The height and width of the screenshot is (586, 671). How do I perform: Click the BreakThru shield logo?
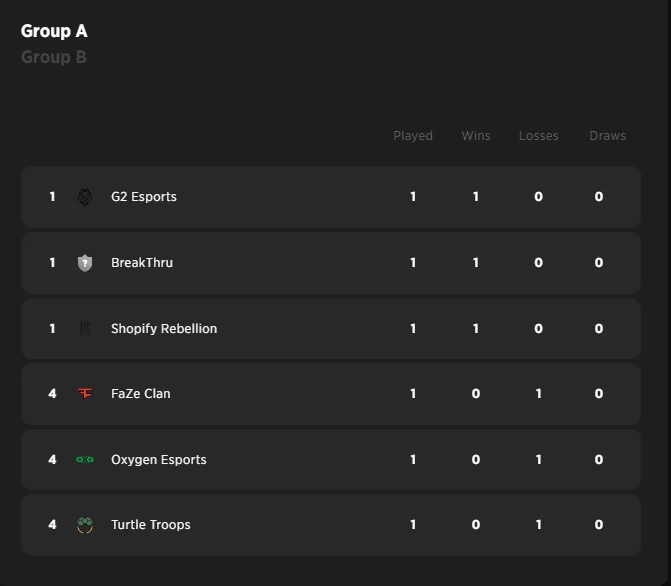[85, 263]
